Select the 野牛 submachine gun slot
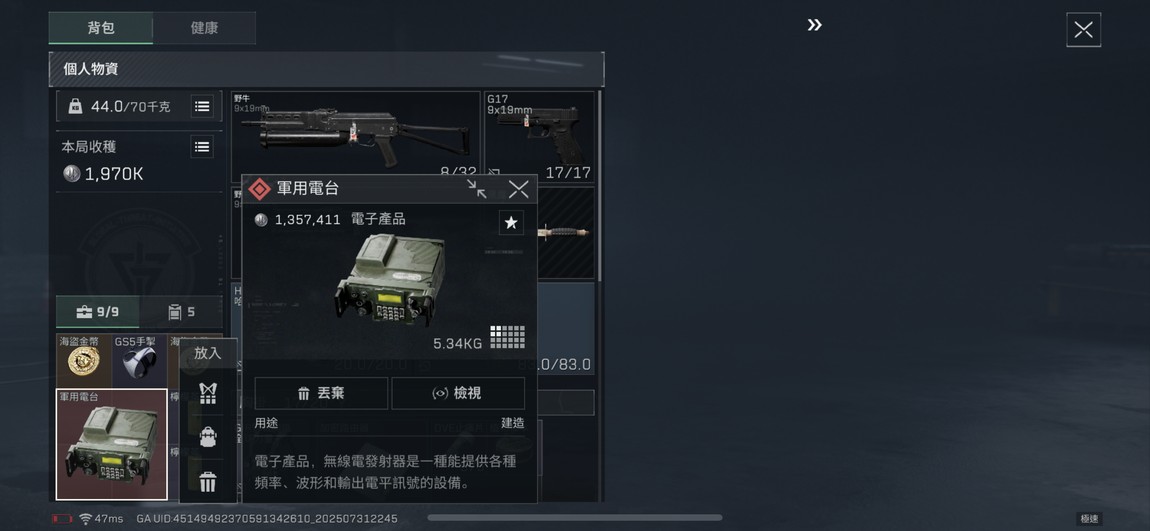The width and height of the screenshot is (1150, 531). click(356, 136)
